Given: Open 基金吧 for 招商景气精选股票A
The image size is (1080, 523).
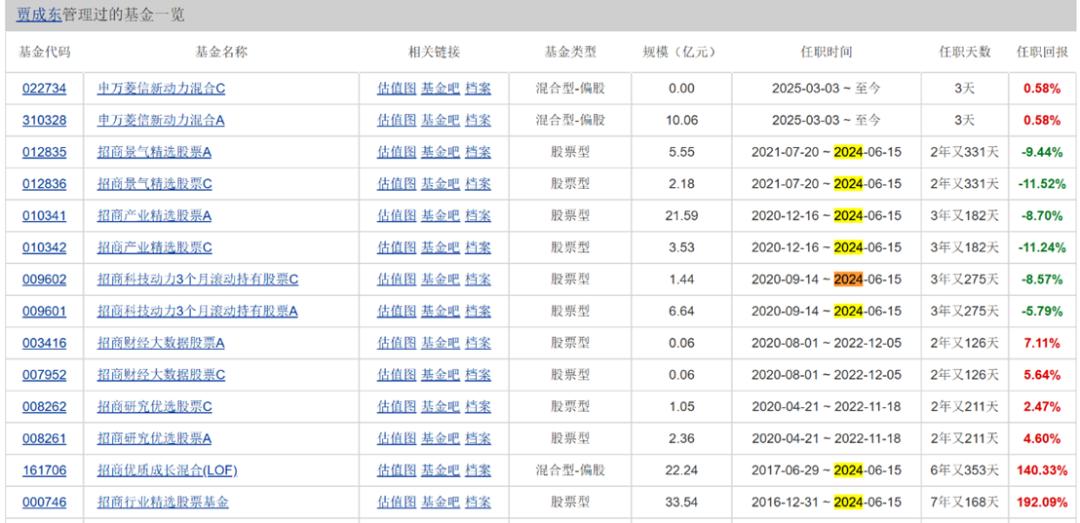Looking at the screenshot, I should click(440, 152).
